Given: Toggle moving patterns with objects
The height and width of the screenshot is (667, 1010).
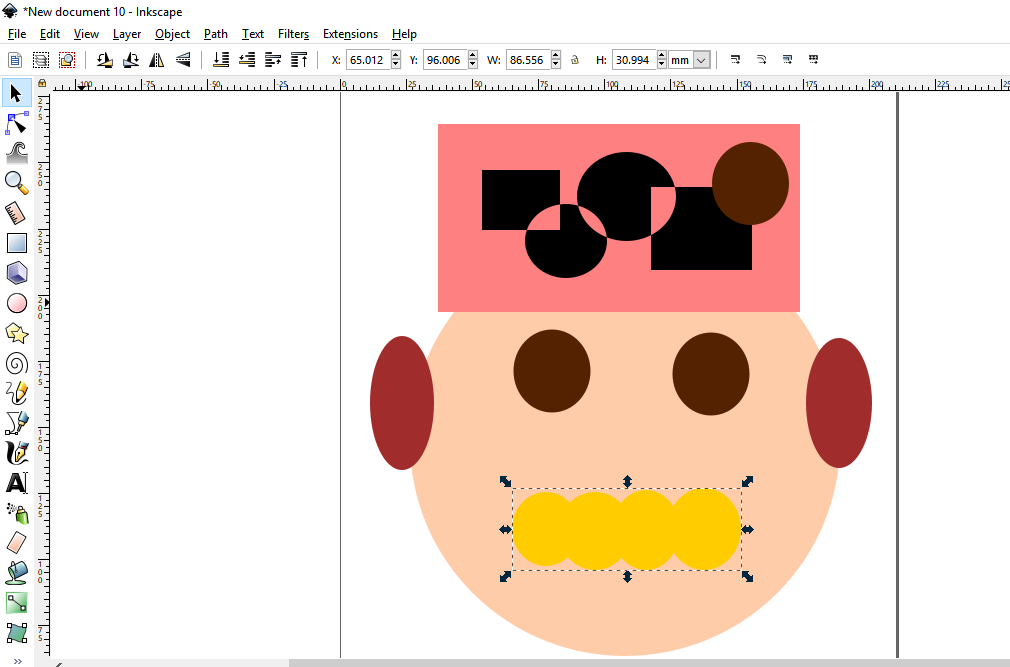Looking at the screenshot, I should point(814,60).
